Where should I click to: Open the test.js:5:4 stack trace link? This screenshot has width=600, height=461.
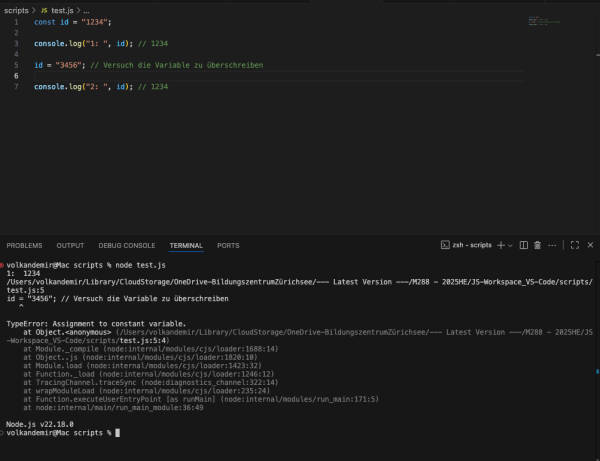(143, 340)
